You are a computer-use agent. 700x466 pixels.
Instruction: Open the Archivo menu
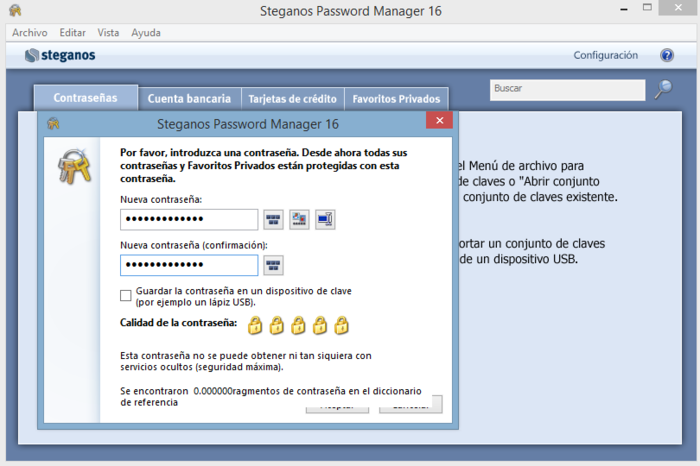coord(29,33)
